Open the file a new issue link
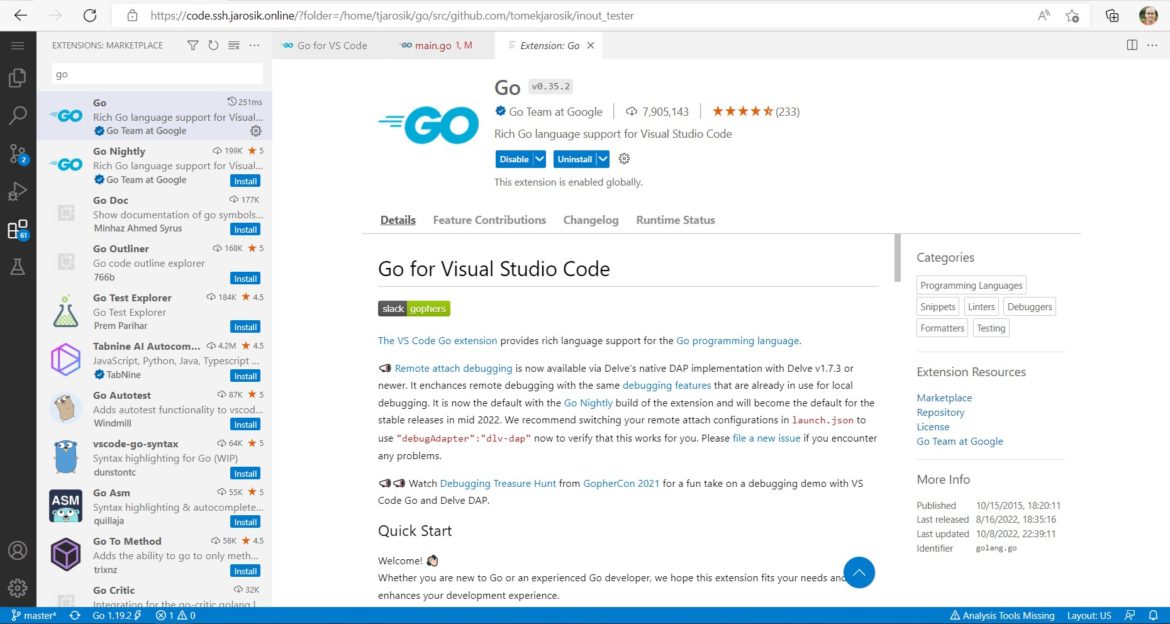The height and width of the screenshot is (624, 1170). coord(766,437)
